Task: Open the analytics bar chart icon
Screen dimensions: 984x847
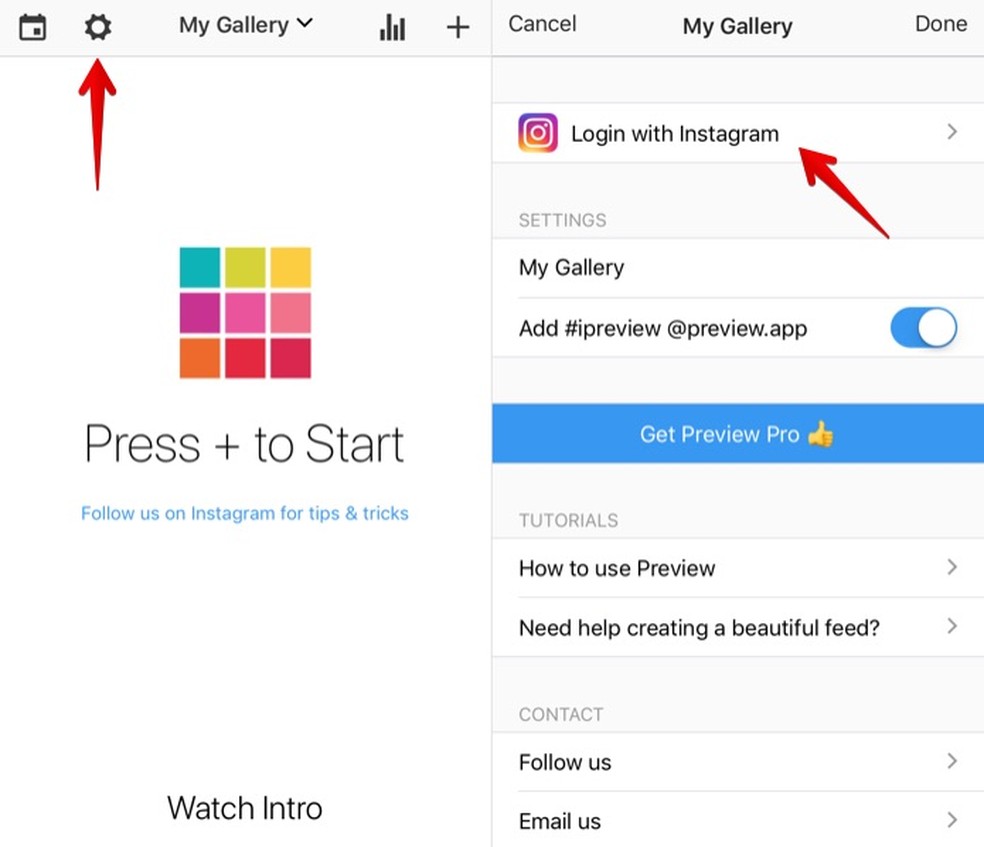Action: coord(392,27)
